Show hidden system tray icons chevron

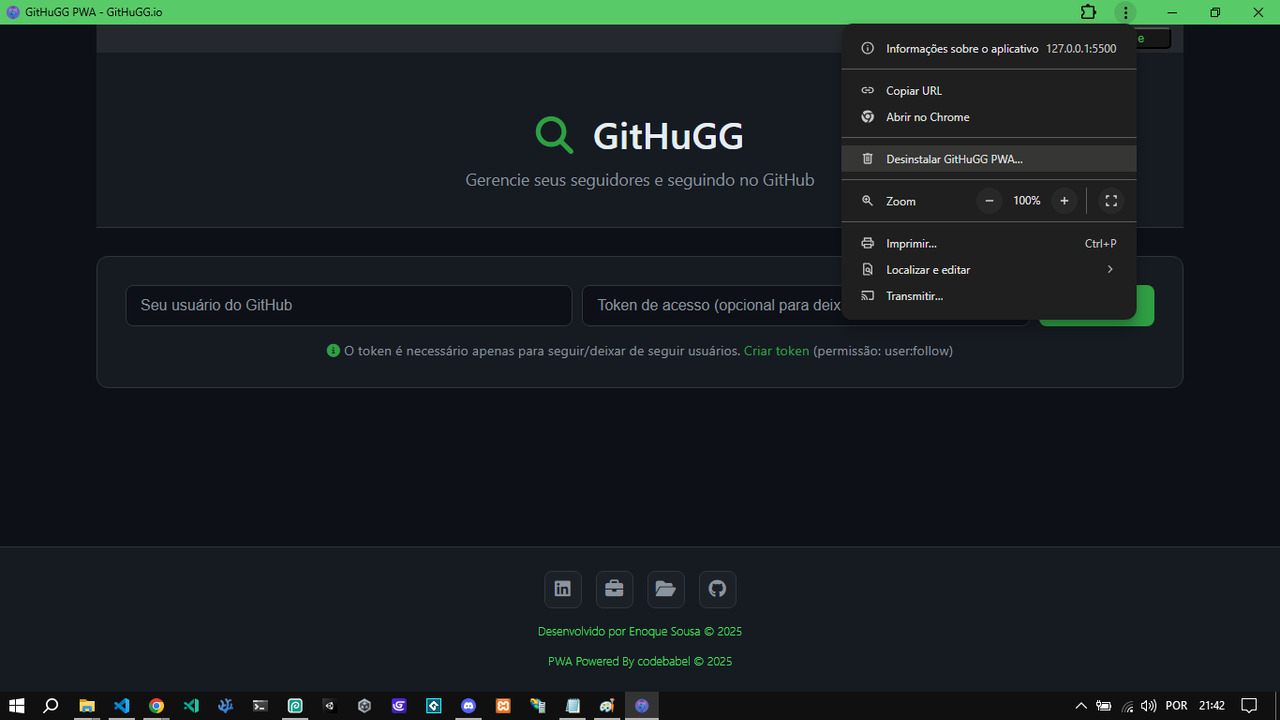[1081, 705]
